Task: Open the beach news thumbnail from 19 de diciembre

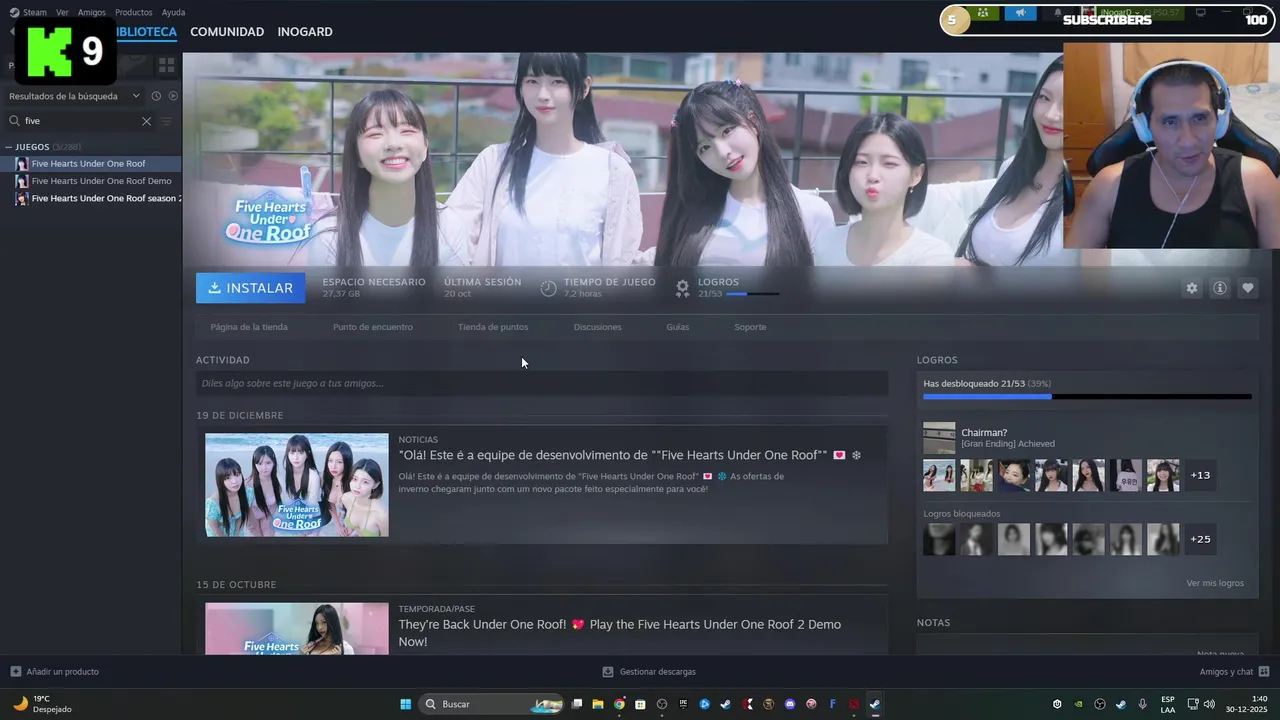Action: (x=297, y=485)
